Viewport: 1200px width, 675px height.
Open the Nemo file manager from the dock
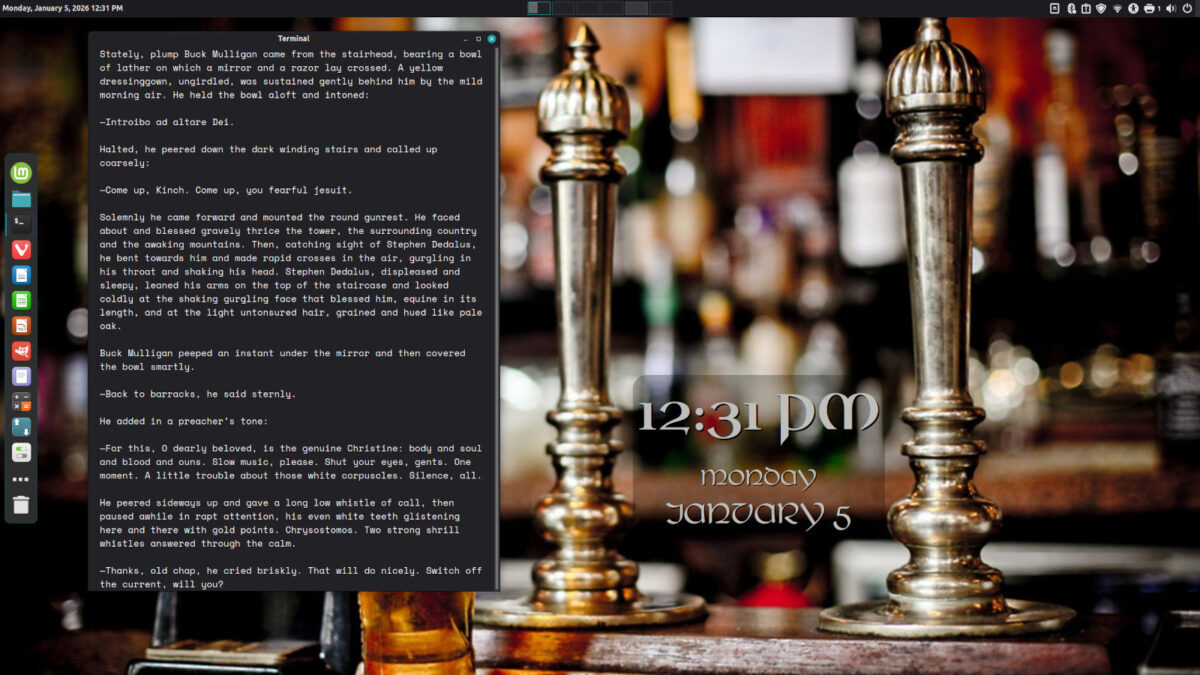(x=18, y=198)
